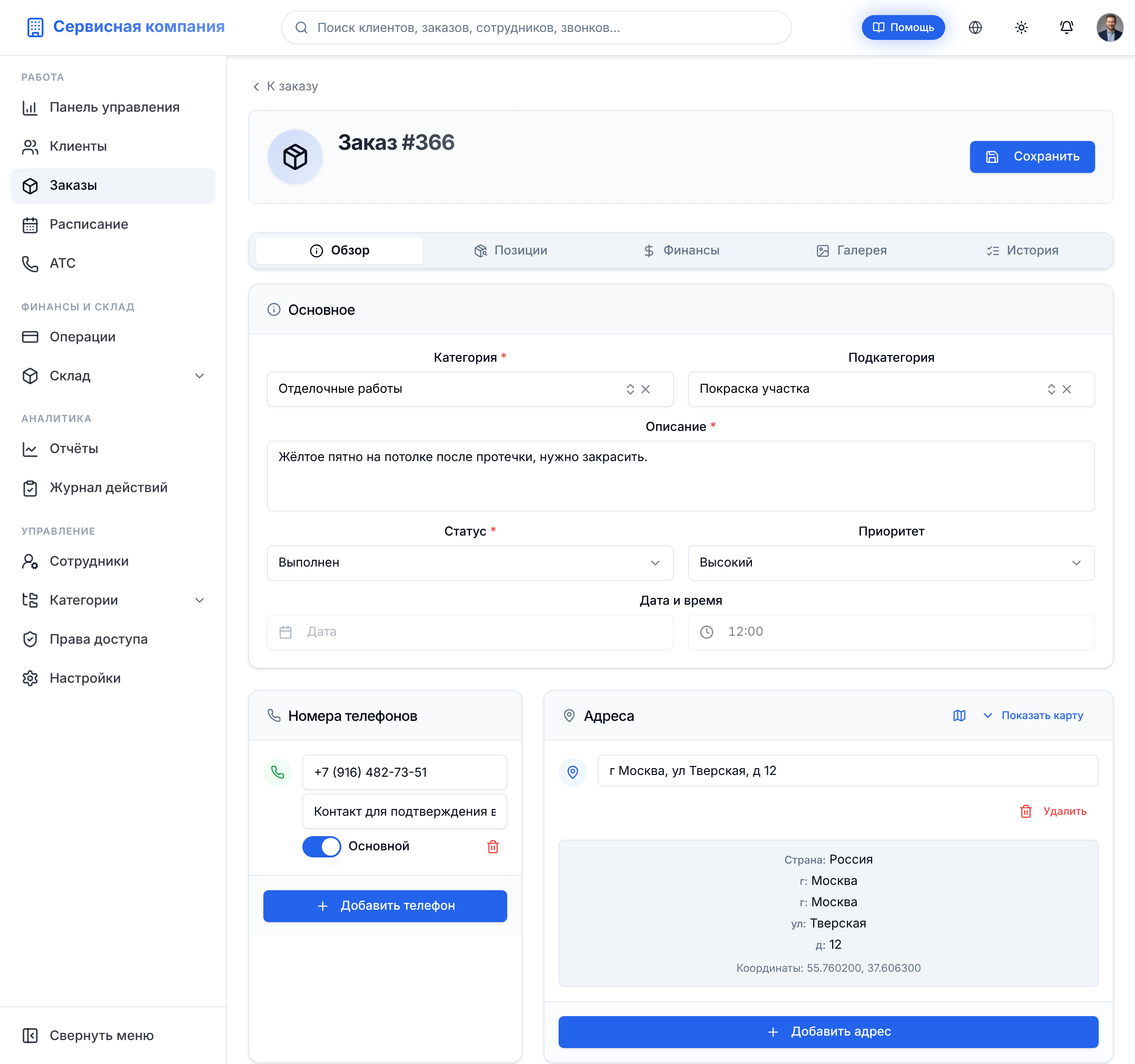The image size is (1135, 1064).
Task: Click Показать карту link
Action: [x=1033, y=716]
